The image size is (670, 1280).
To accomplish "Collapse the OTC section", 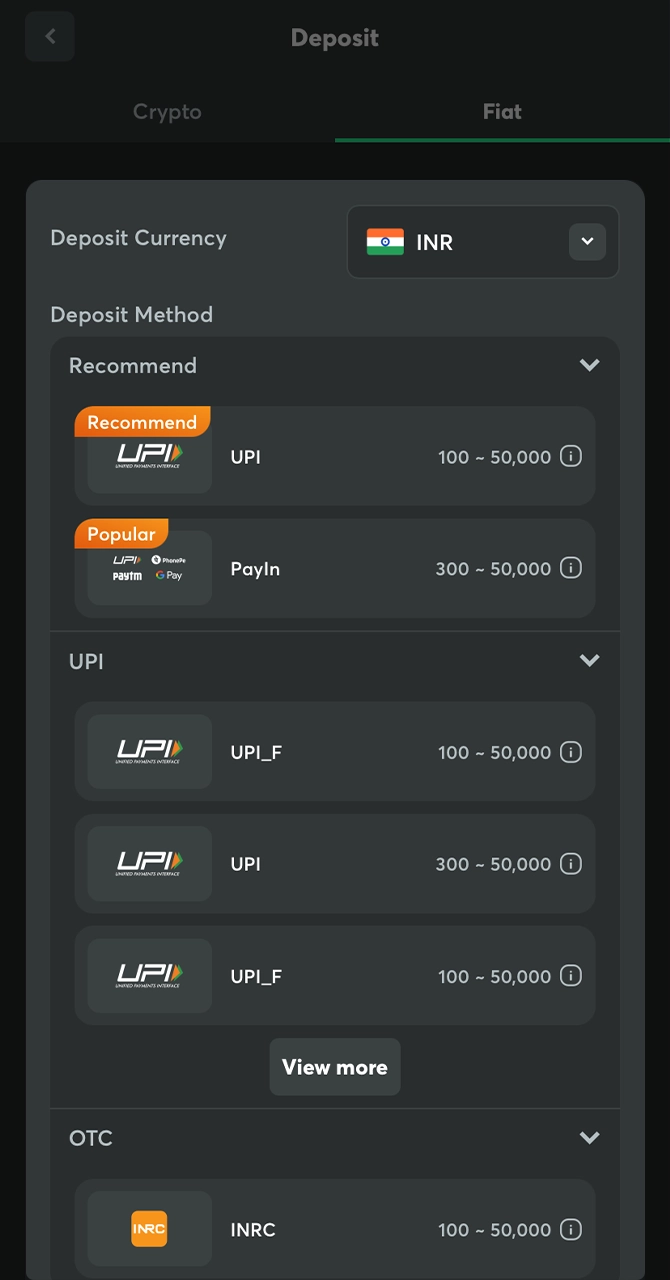I will [589, 1138].
